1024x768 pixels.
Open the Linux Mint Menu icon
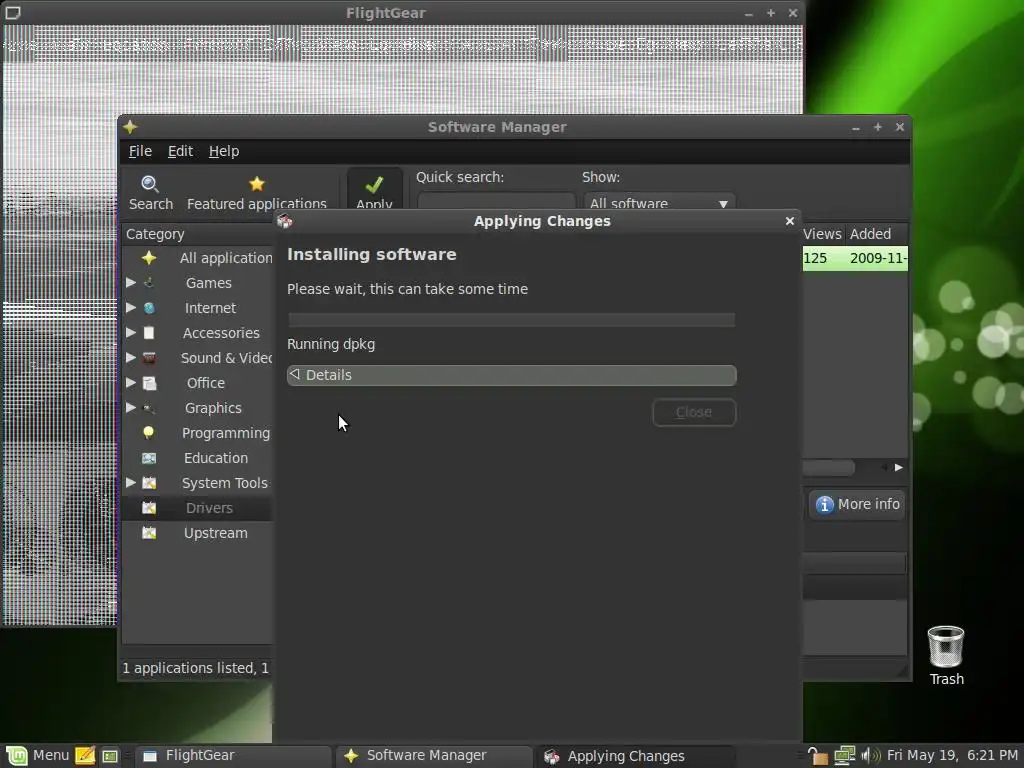tap(17, 756)
